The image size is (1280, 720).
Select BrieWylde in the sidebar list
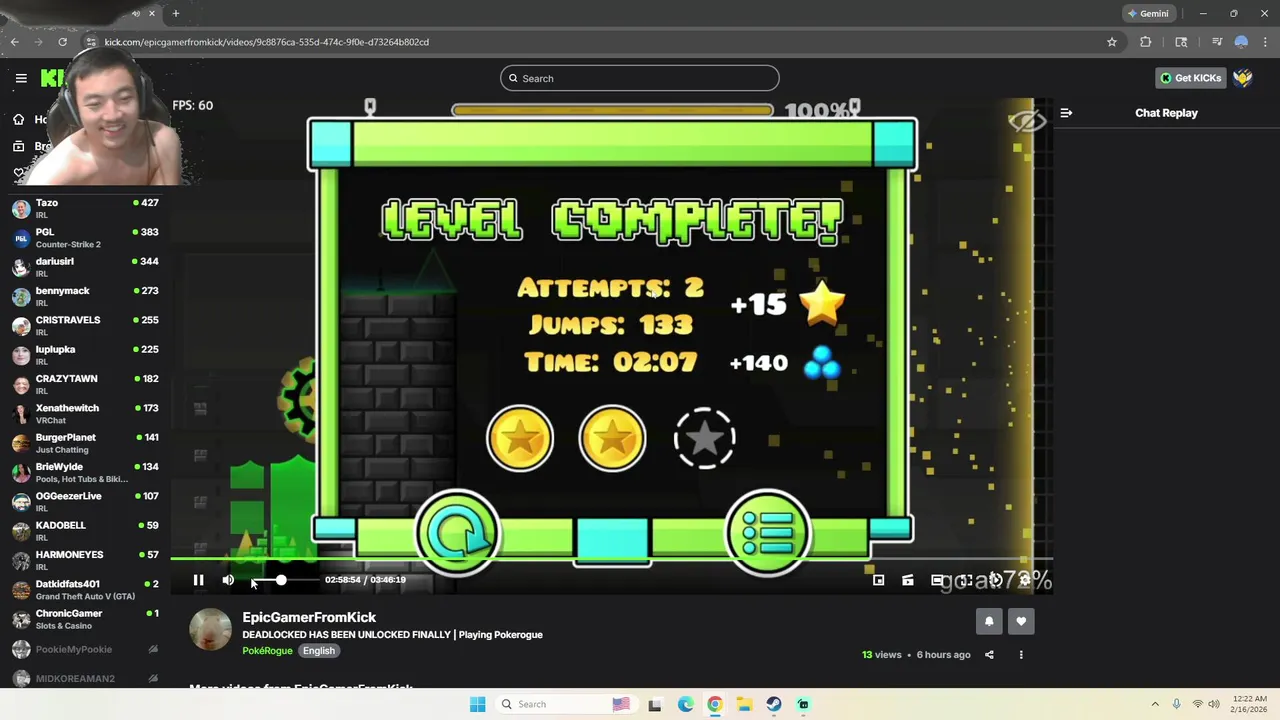(85, 472)
